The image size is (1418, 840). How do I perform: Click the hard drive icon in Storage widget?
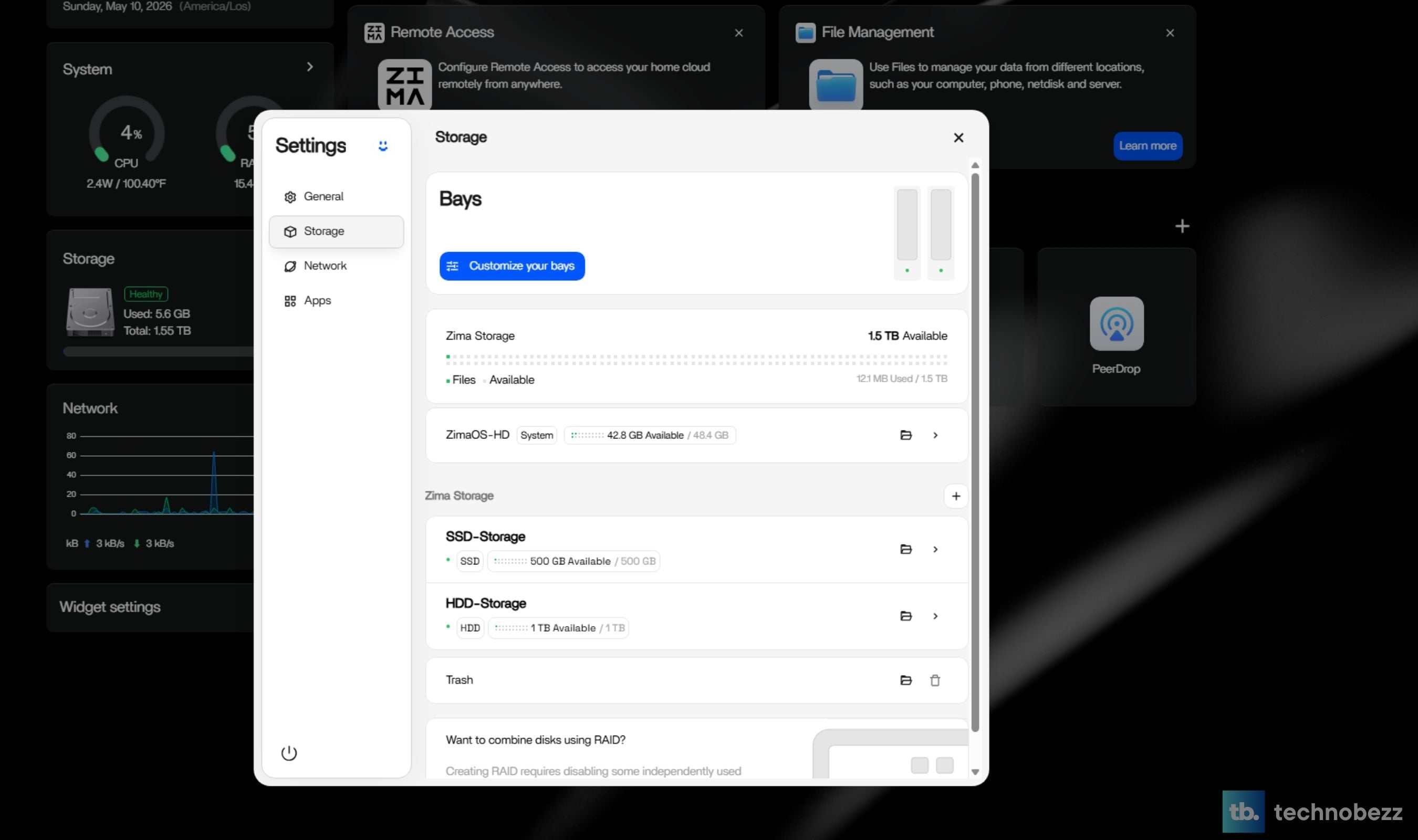[x=89, y=312]
